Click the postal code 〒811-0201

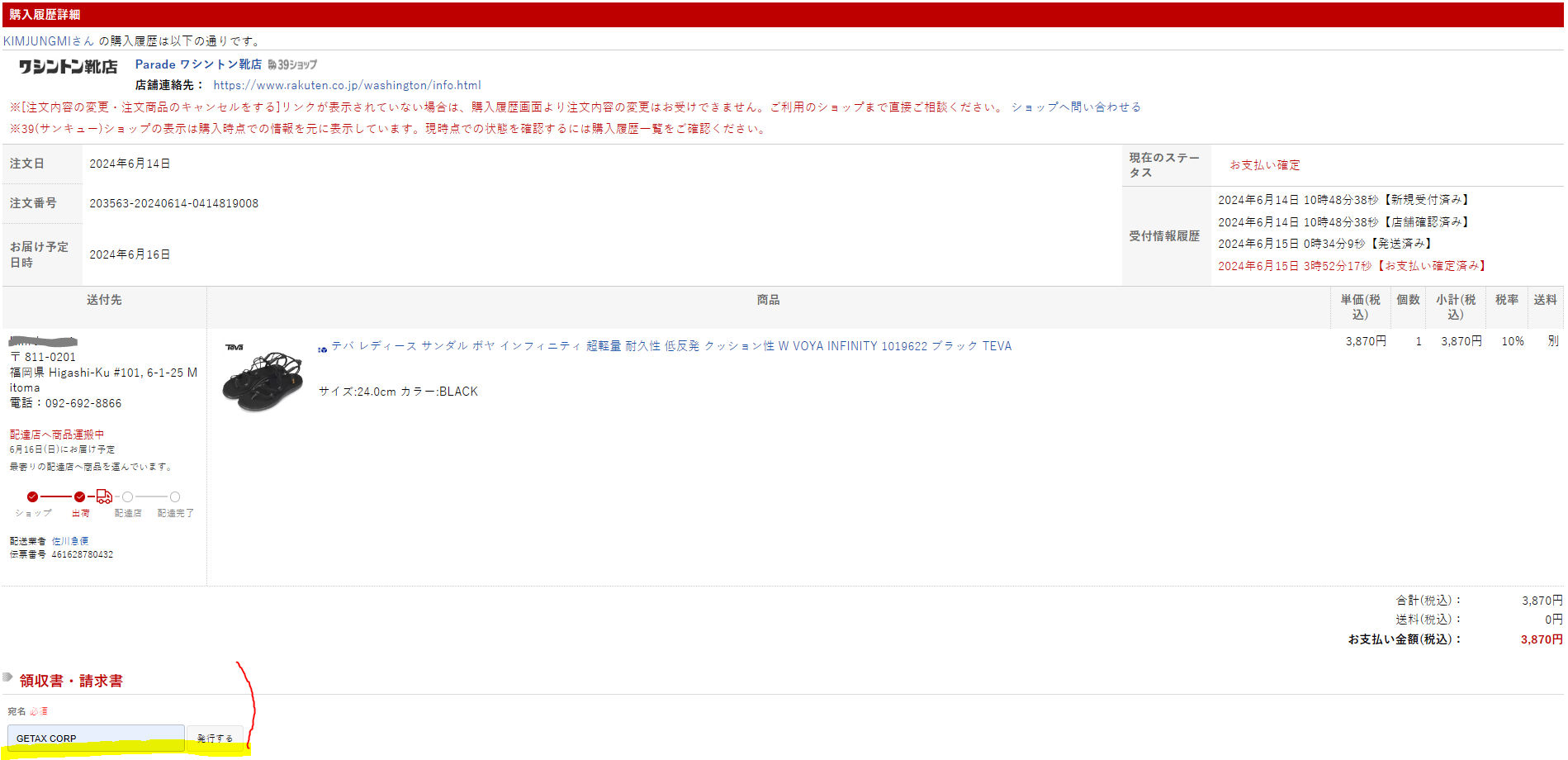[43, 357]
